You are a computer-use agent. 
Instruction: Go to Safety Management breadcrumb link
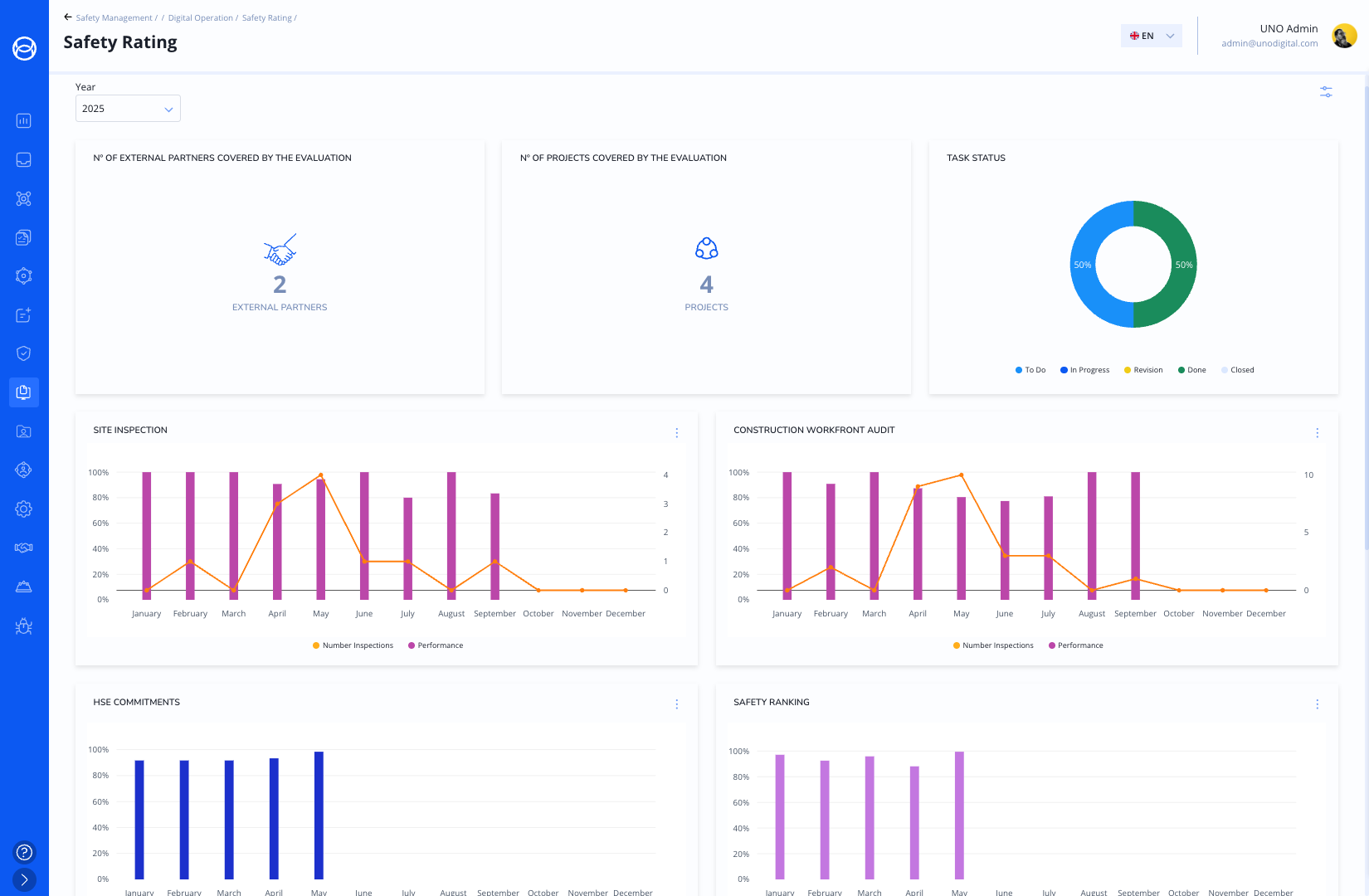coord(114,18)
